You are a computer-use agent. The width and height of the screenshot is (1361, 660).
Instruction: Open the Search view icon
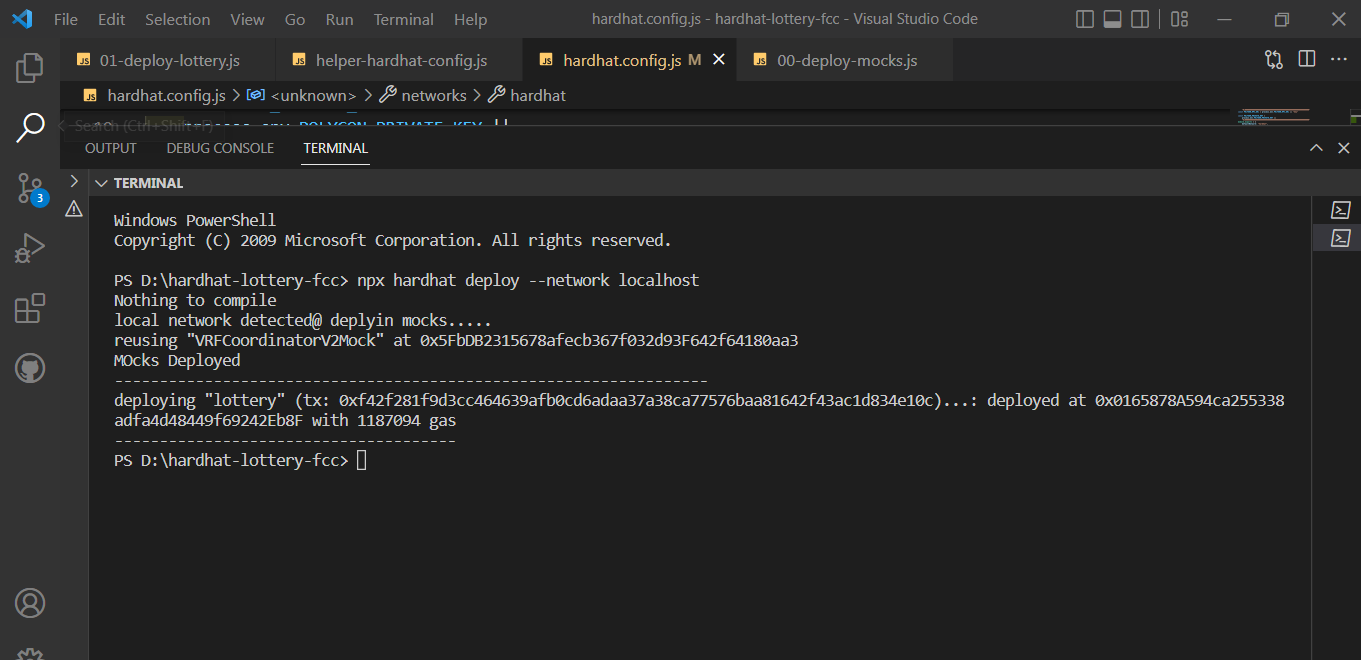pyautogui.click(x=30, y=127)
